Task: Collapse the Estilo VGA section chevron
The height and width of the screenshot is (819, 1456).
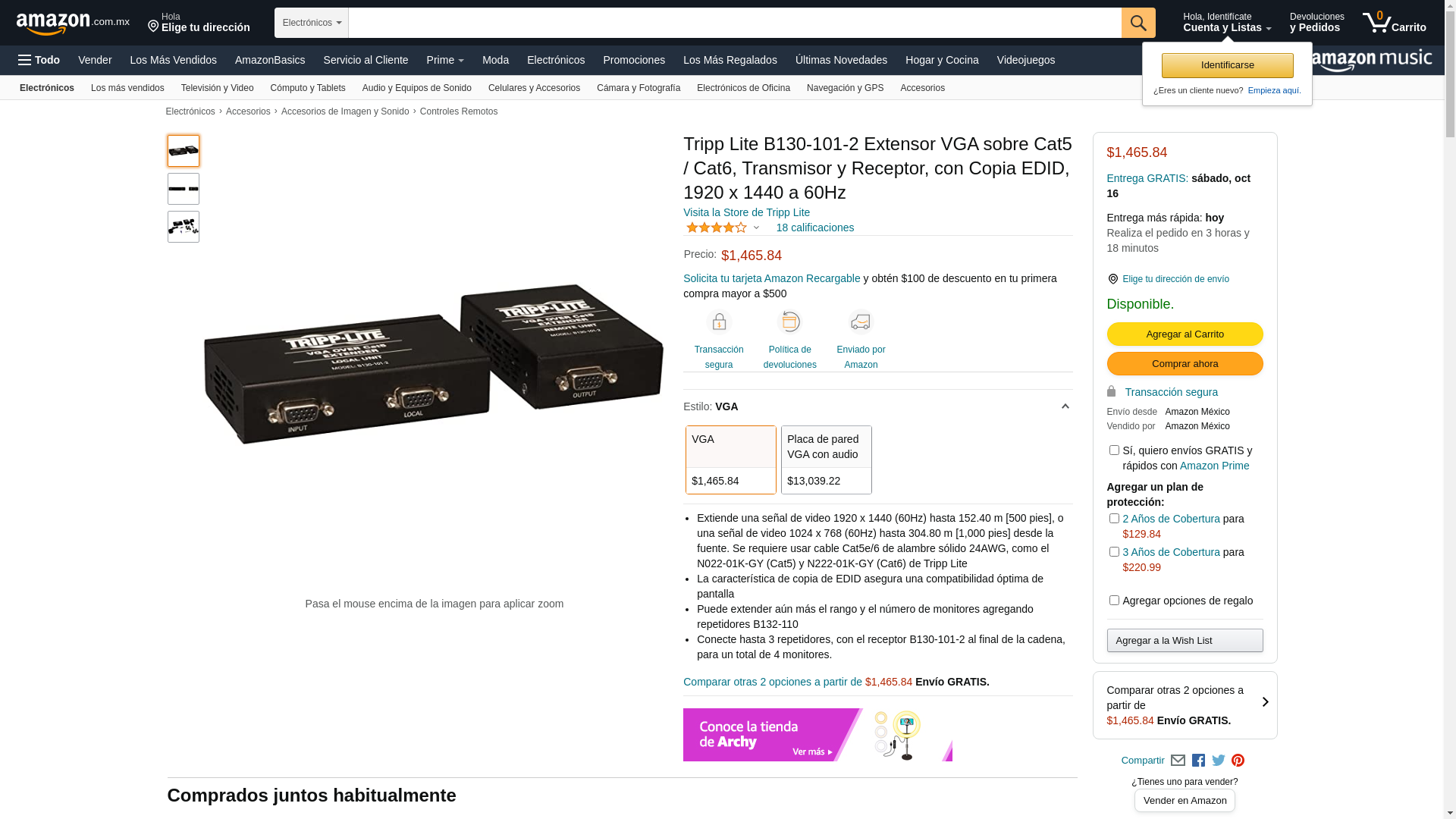Action: point(1065,407)
